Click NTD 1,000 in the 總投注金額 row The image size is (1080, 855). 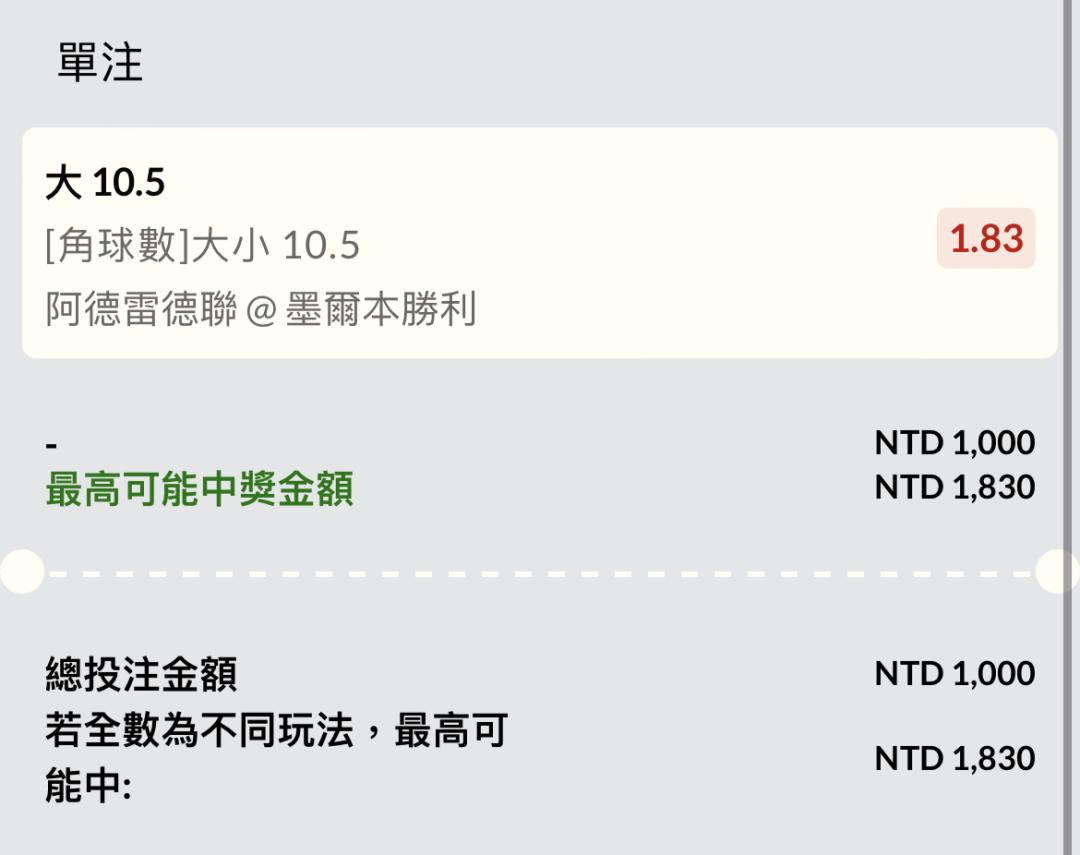[954, 673]
